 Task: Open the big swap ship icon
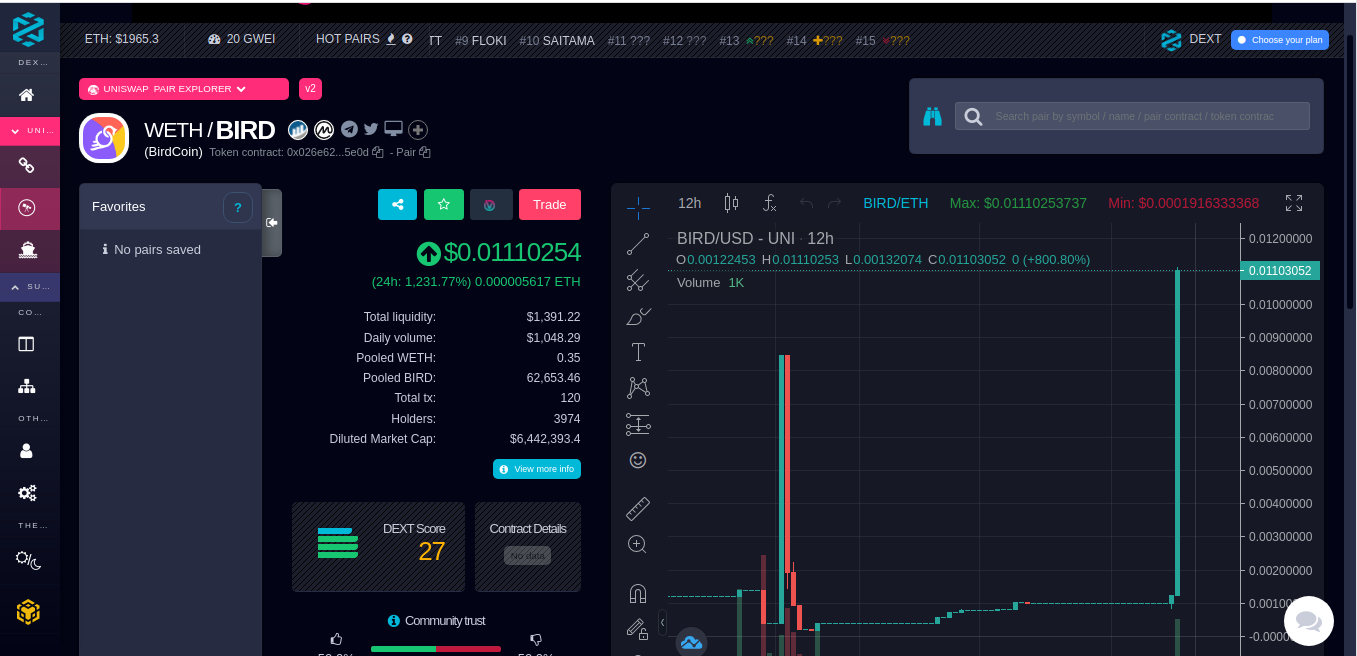pyautogui.click(x=27, y=250)
